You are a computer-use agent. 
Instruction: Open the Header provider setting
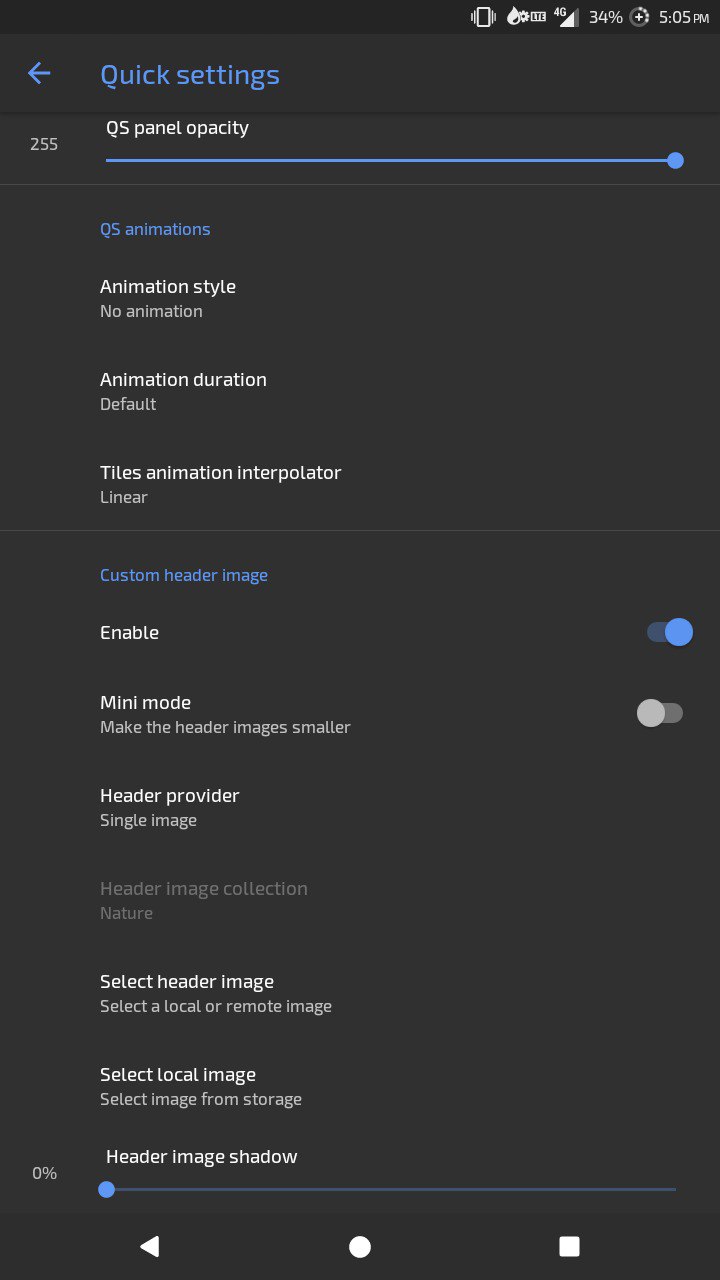(x=360, y=807)
